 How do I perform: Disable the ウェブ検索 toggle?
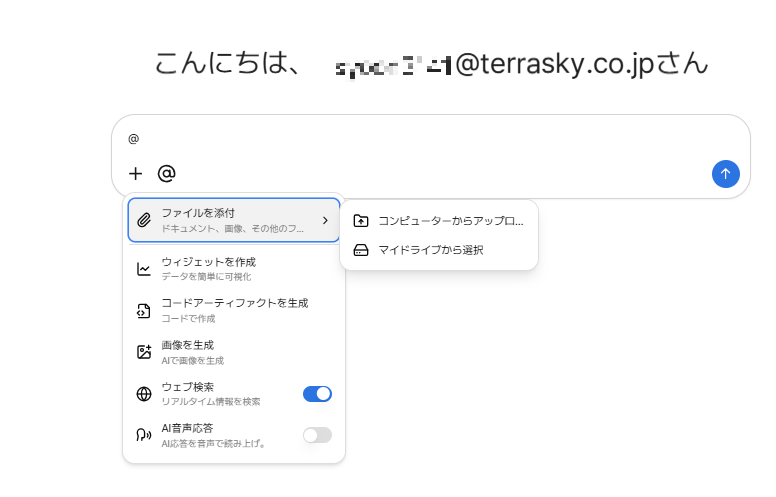click(x=317, y=394)
